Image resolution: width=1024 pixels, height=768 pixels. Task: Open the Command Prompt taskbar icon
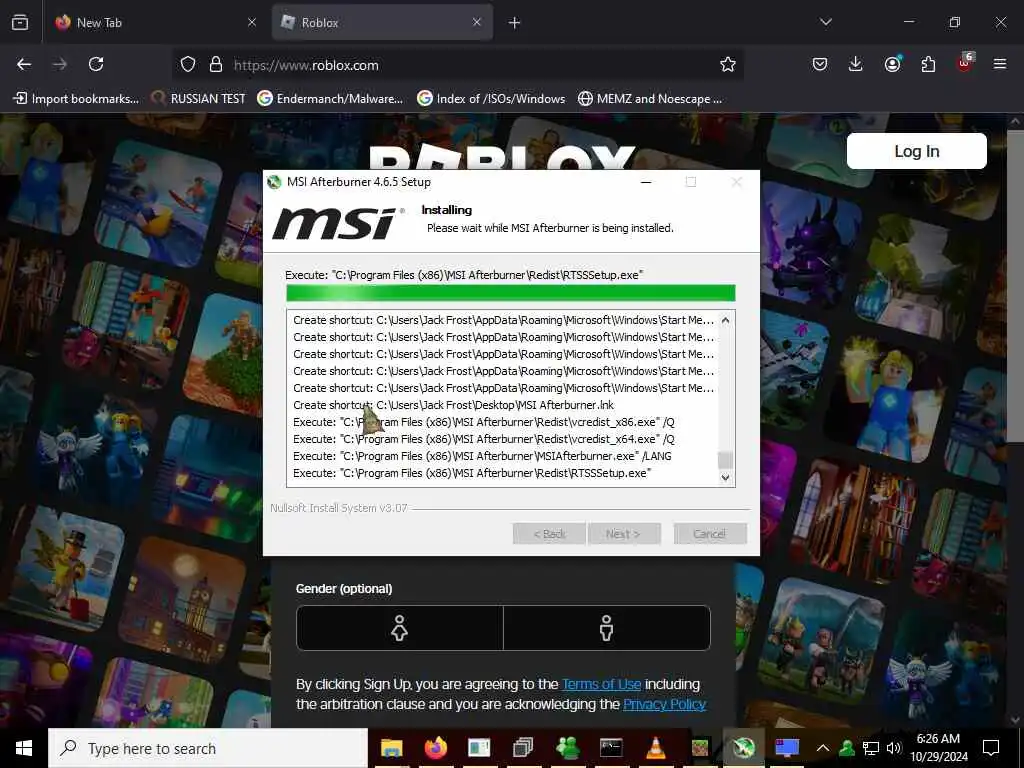[x=611, y=748]
